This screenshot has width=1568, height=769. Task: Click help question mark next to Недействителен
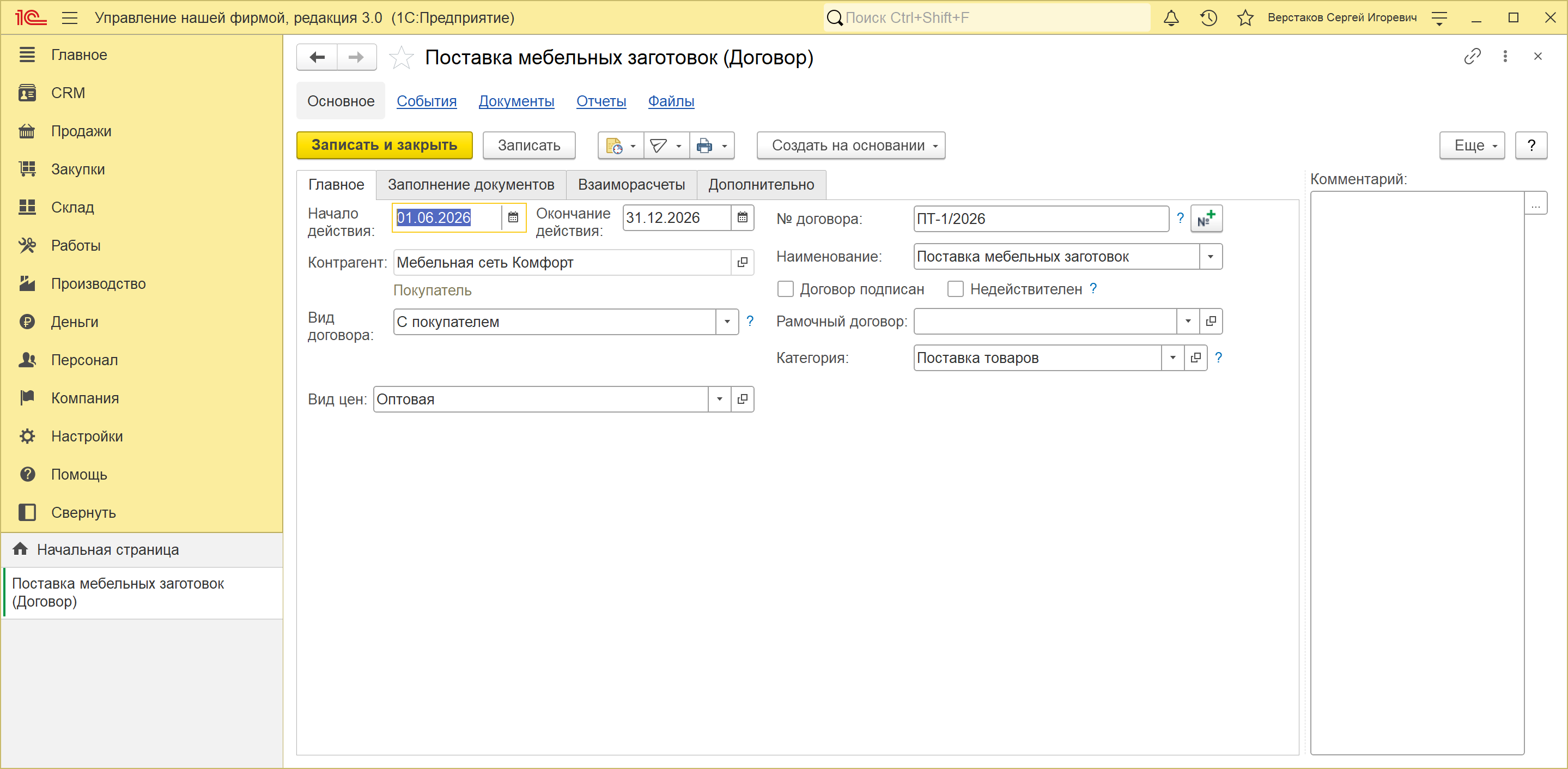tap(1093, 289)
